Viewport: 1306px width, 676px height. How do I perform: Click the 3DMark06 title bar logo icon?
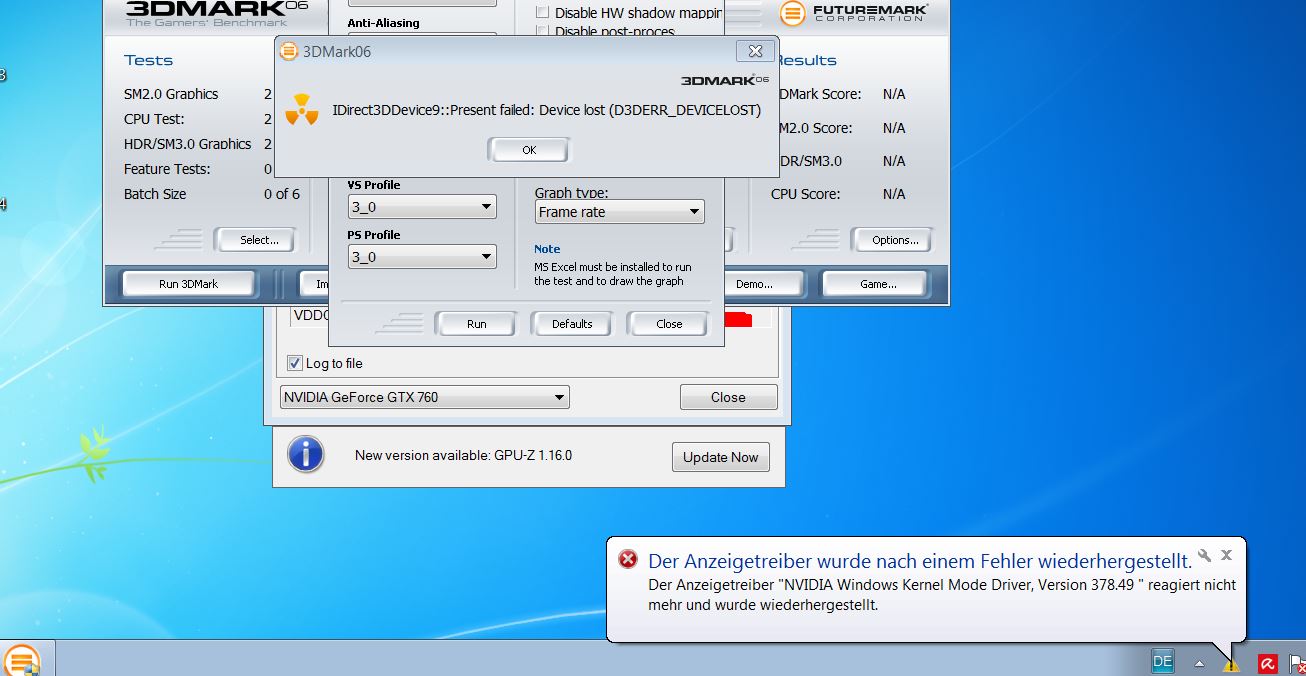[x=289, y=51]
